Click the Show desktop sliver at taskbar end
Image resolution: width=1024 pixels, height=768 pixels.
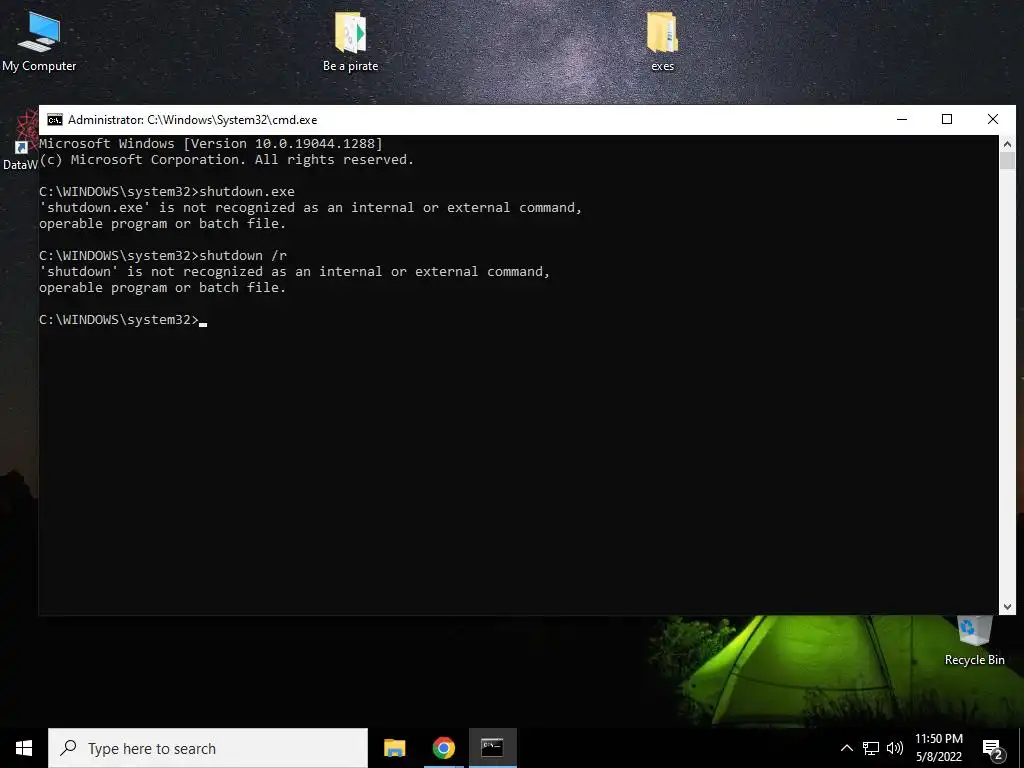[x=1021, y=748]
